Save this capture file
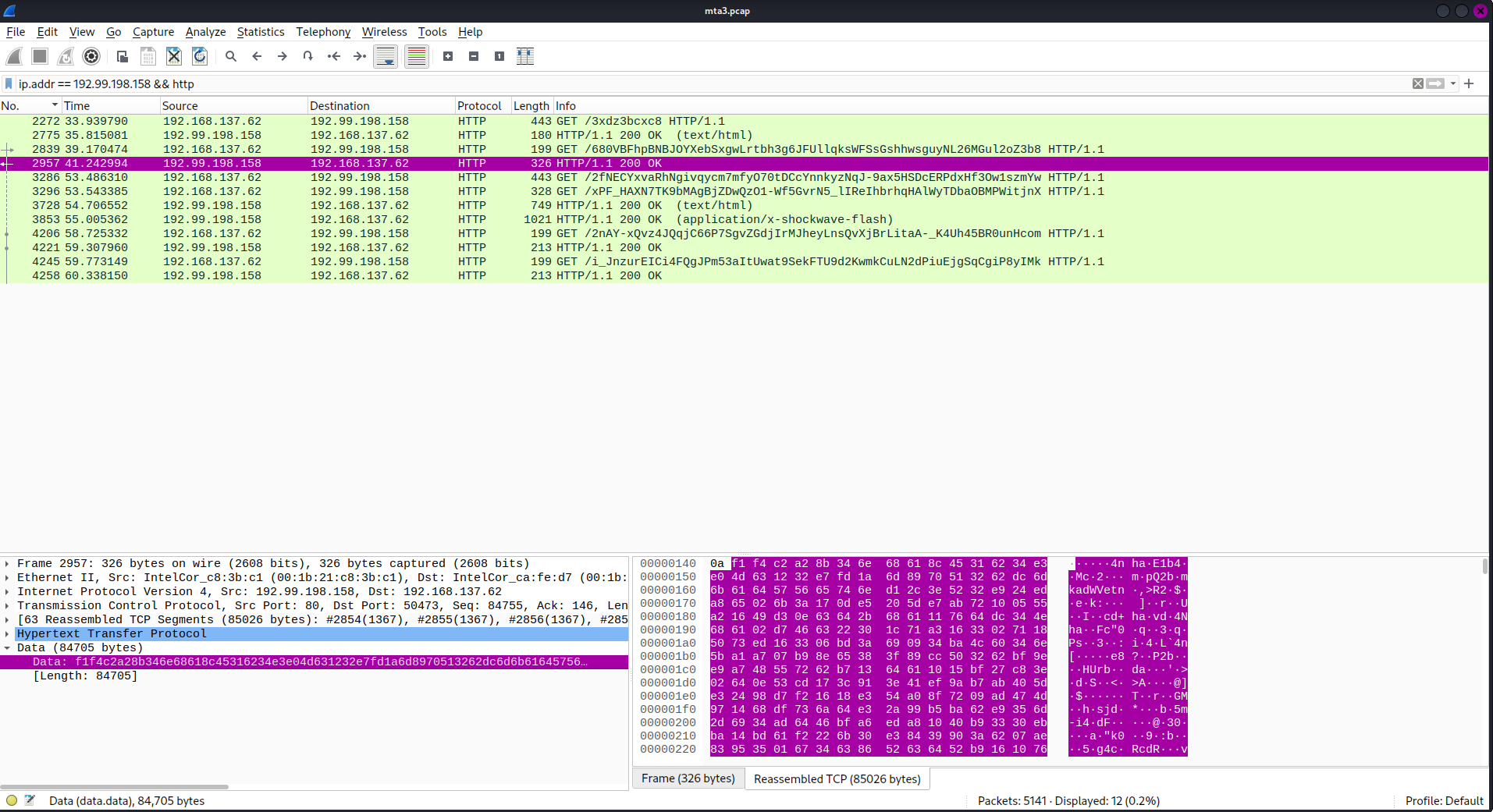The image size is (1493, 812). click(148, 56)
